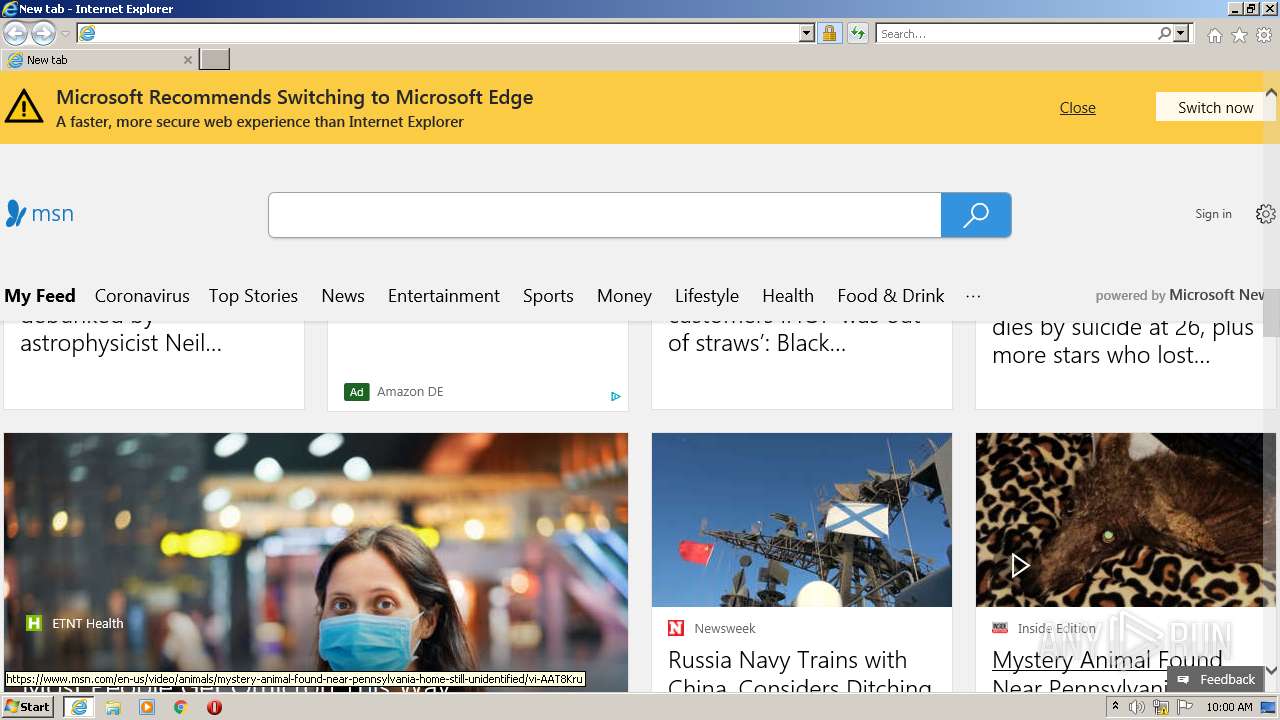Image resolution: width=1280 pixels, height=720 pixels.
Task: Click the taskbar clock showing 10:00 AM
Action: point(1229,707)
